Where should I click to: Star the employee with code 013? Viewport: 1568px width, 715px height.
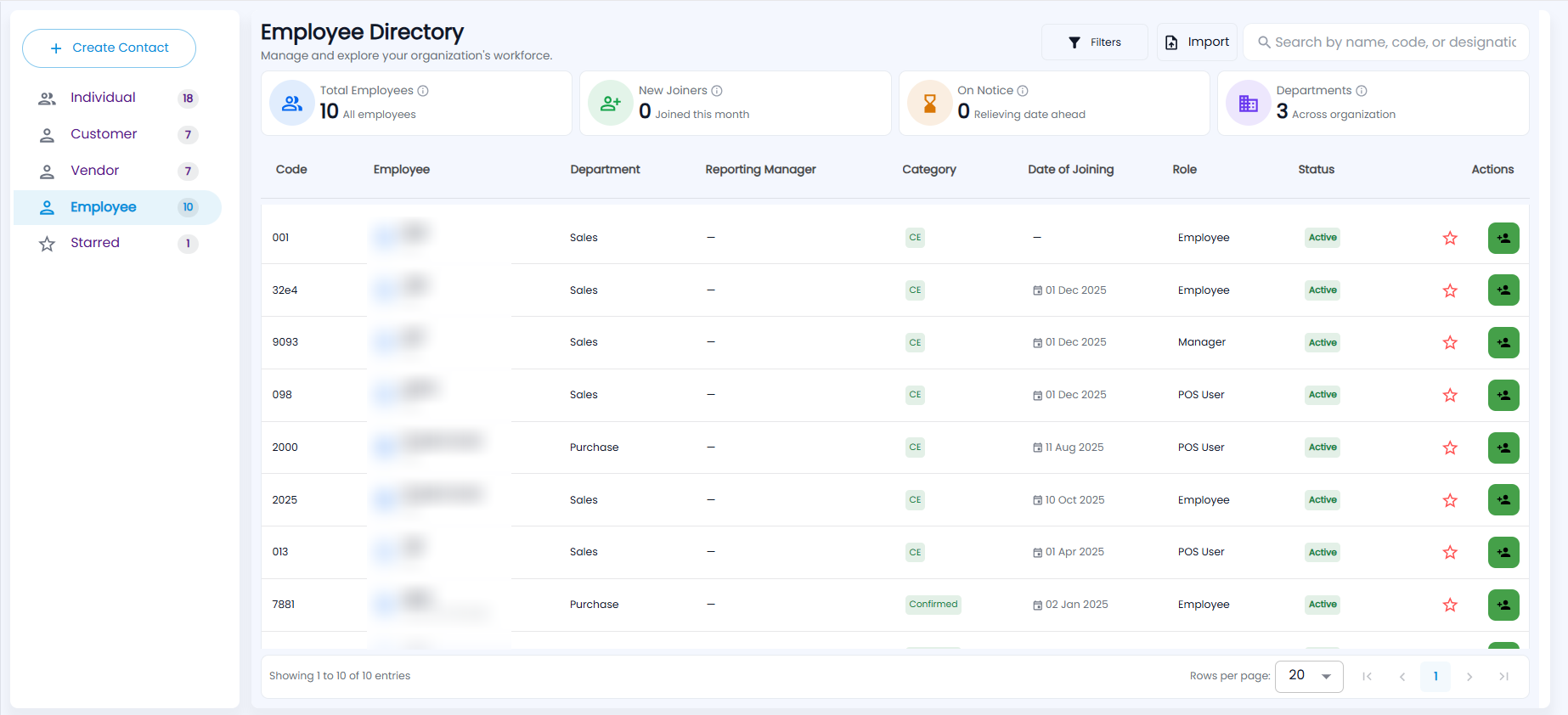(x=1450, y=553)
